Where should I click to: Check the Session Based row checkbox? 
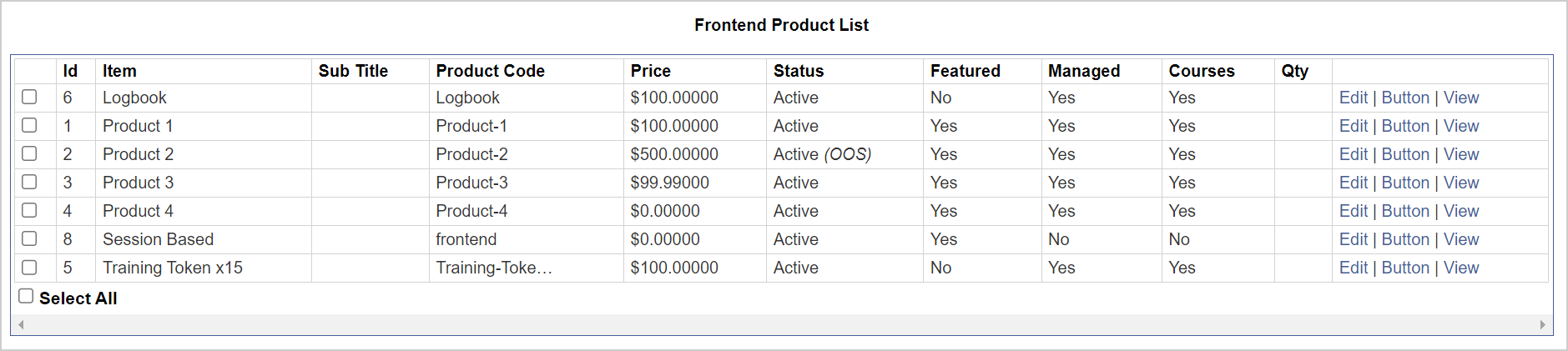click(x=29, y=238)
